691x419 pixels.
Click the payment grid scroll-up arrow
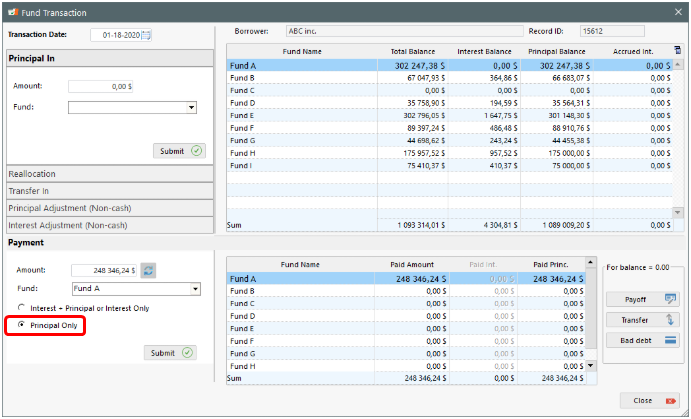point(591,263)
